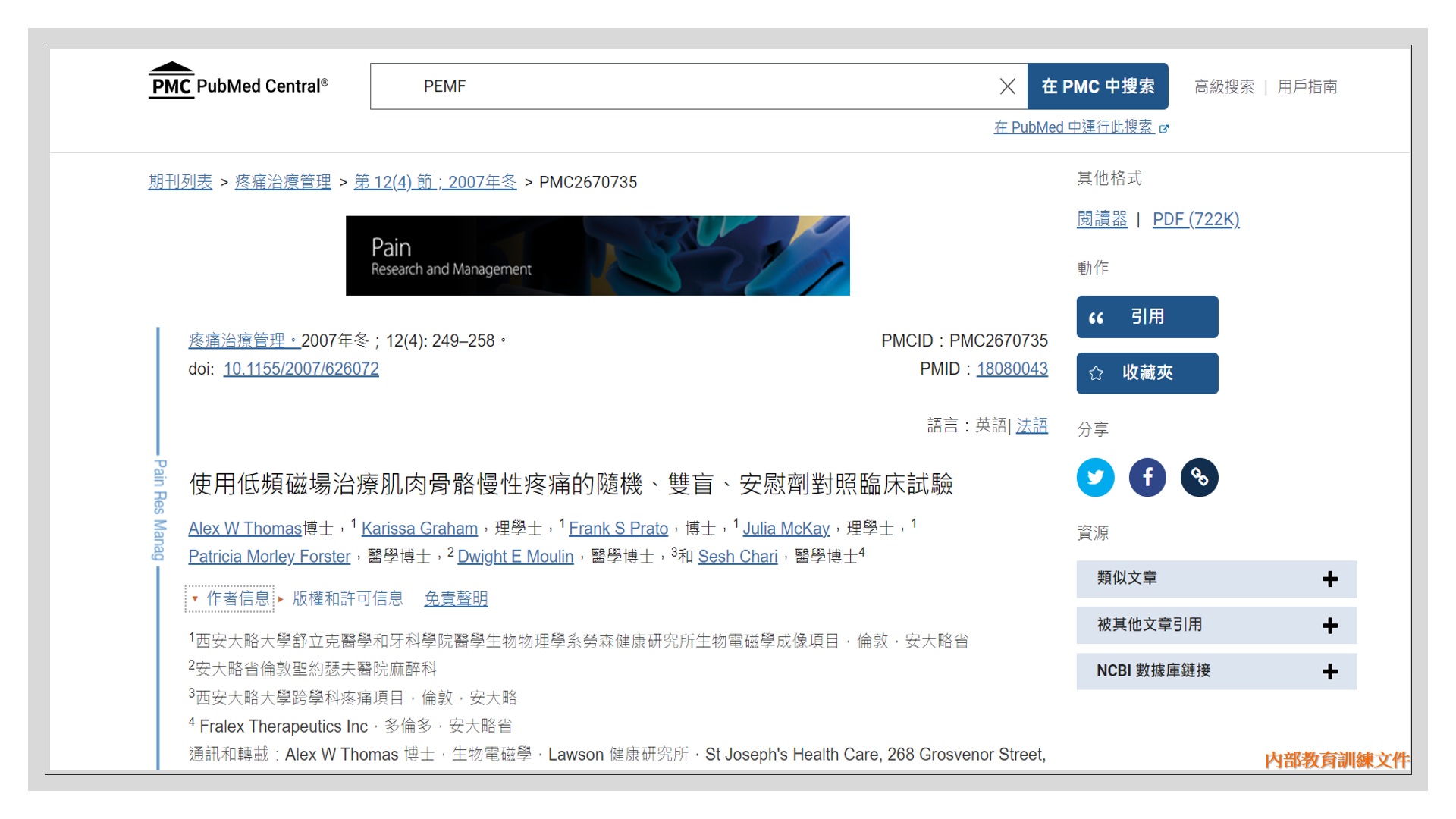1456x819 pixels.
Task: Open author Patricia Morley Forster
Action: pyautogui.click(x=269, y=557)
